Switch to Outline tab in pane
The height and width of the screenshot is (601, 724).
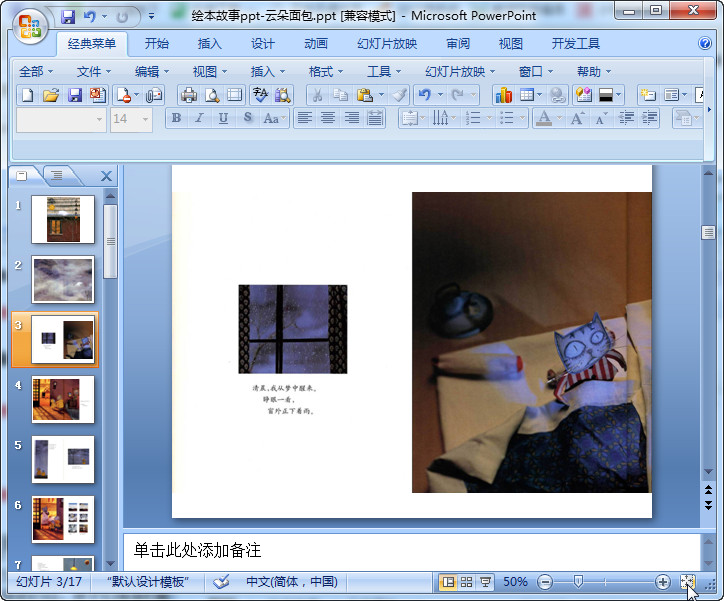click(57, 175)
